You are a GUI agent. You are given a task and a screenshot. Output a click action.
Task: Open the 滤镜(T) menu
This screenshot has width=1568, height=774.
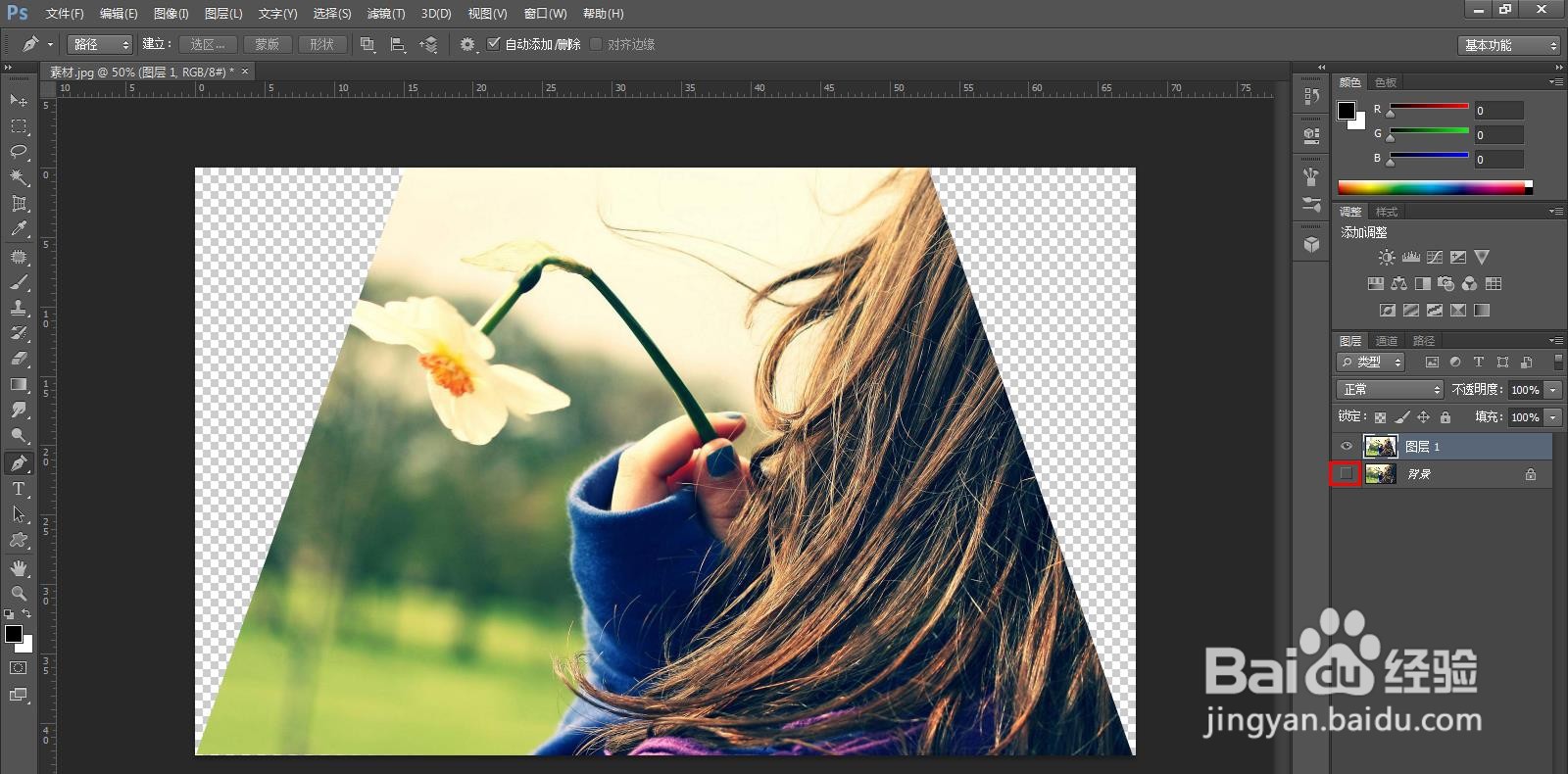(x=386, y=14)
